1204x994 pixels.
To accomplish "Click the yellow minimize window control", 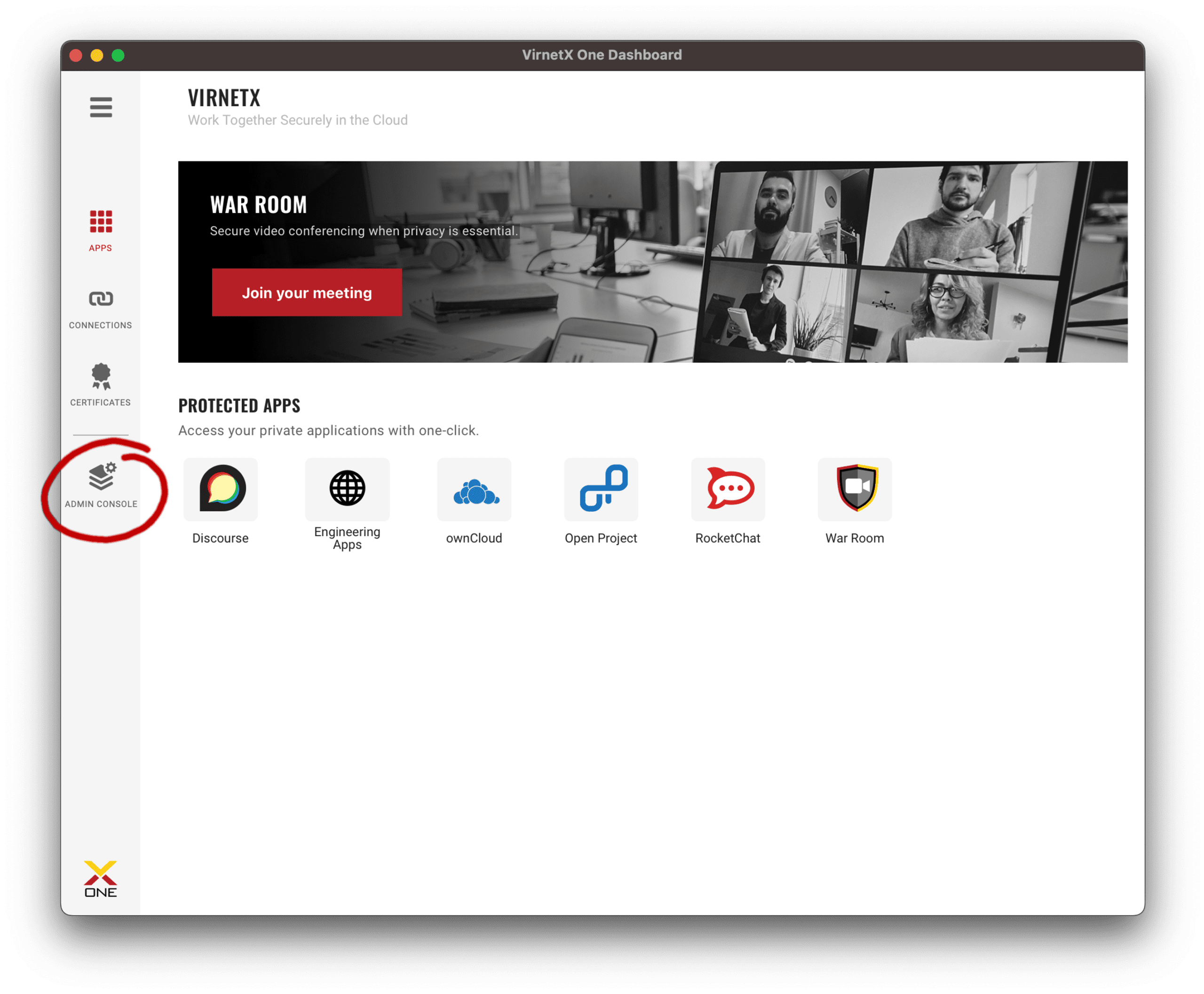I will pyautogui.click(x=96, y=55).
